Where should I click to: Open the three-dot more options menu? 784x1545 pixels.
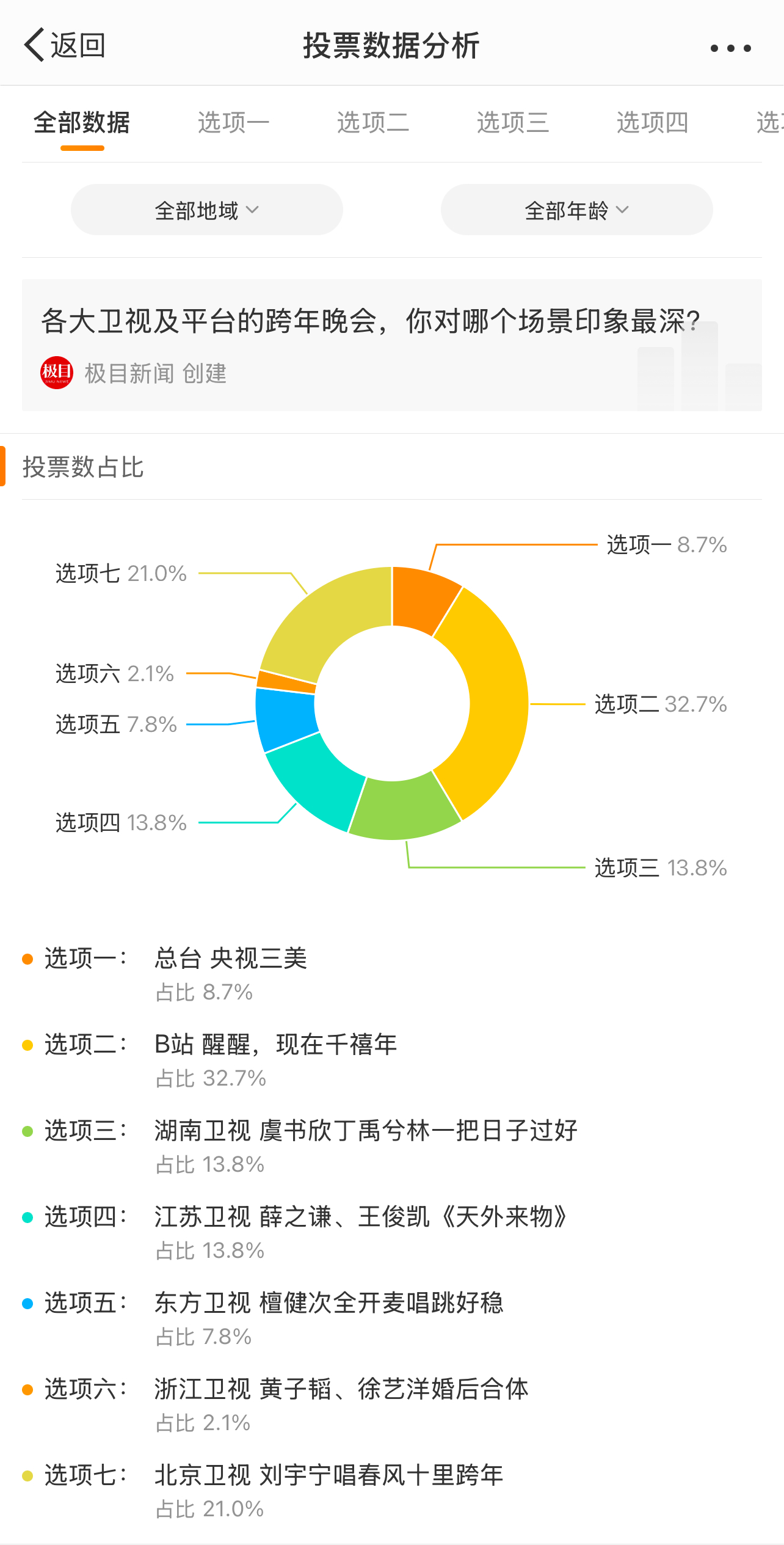[730, 48]
